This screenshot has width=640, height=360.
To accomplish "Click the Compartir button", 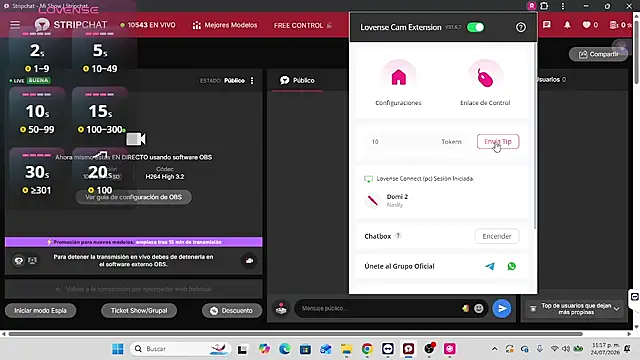I will click(x=598, y=54).
